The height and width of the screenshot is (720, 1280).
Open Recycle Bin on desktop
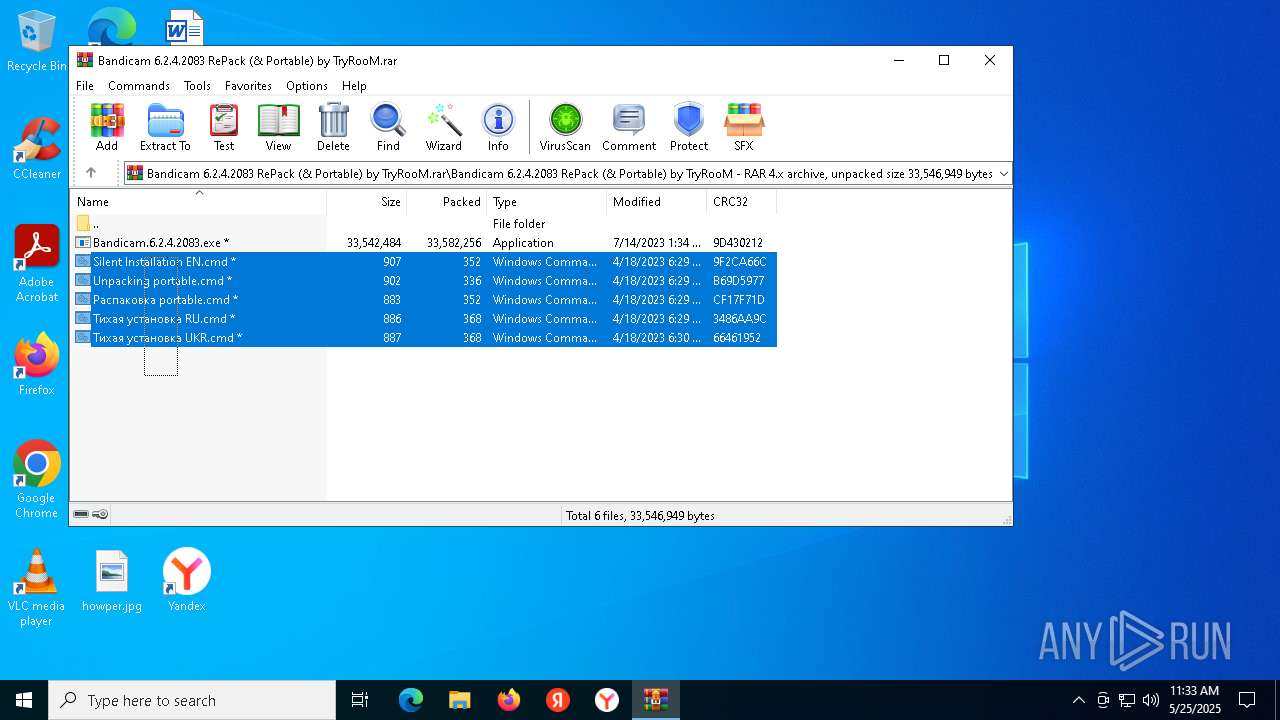click(37, 42)
